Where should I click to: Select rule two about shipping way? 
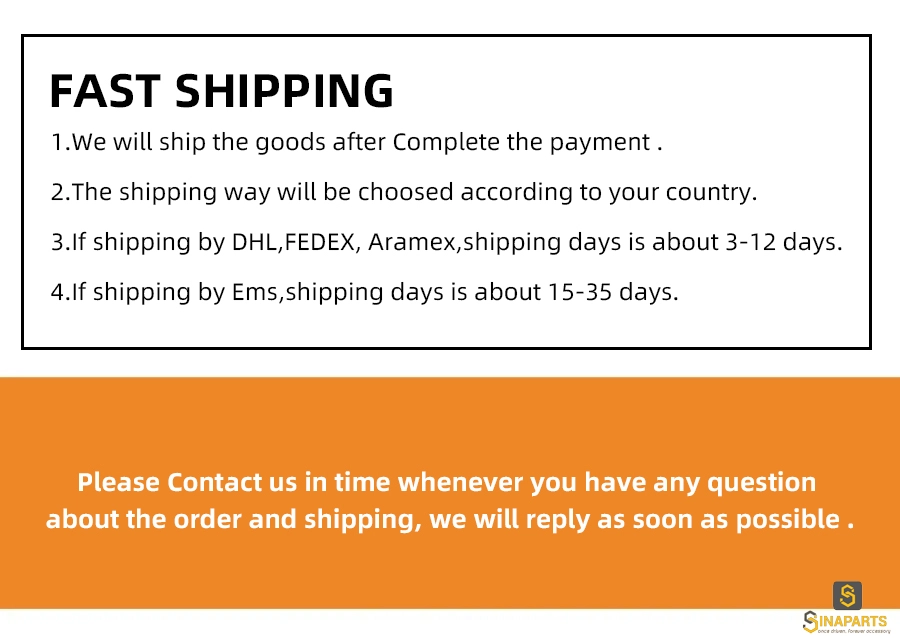click(404, 192)
